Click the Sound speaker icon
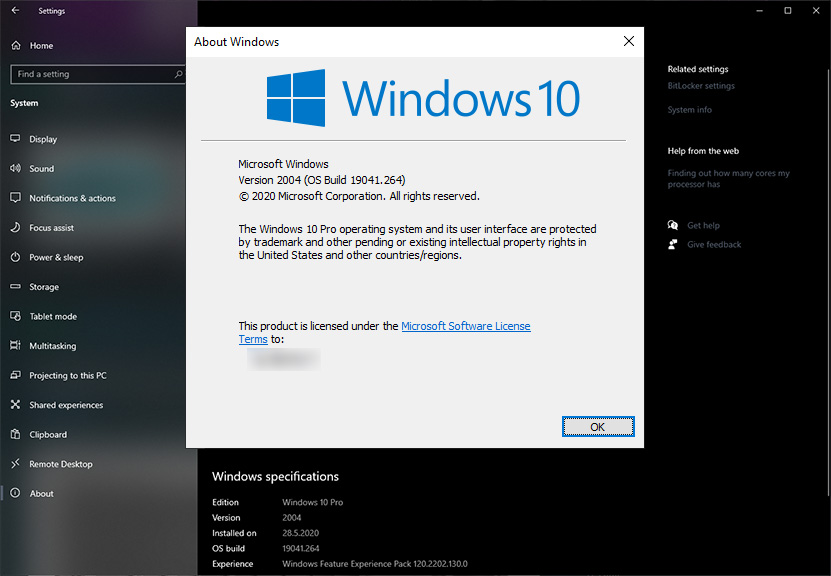Image resolution: width=831 pixels, height=576 pixels. click(x=15, y=169)
